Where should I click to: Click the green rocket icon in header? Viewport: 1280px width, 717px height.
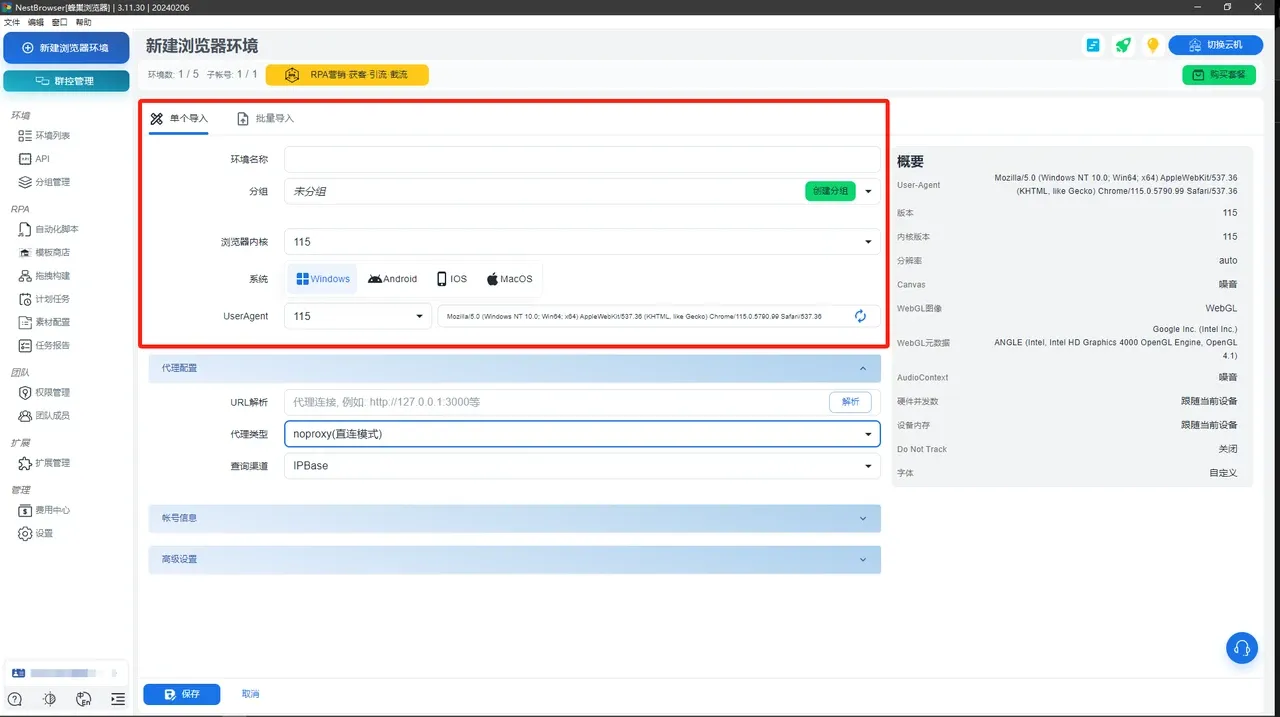1123,46
